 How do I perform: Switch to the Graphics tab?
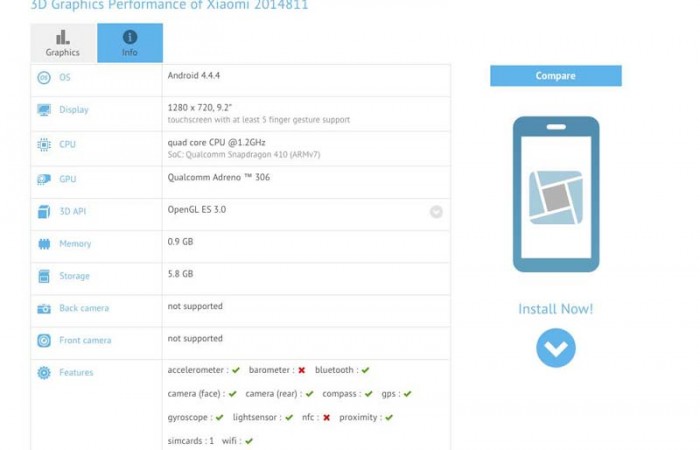(63, 43)
